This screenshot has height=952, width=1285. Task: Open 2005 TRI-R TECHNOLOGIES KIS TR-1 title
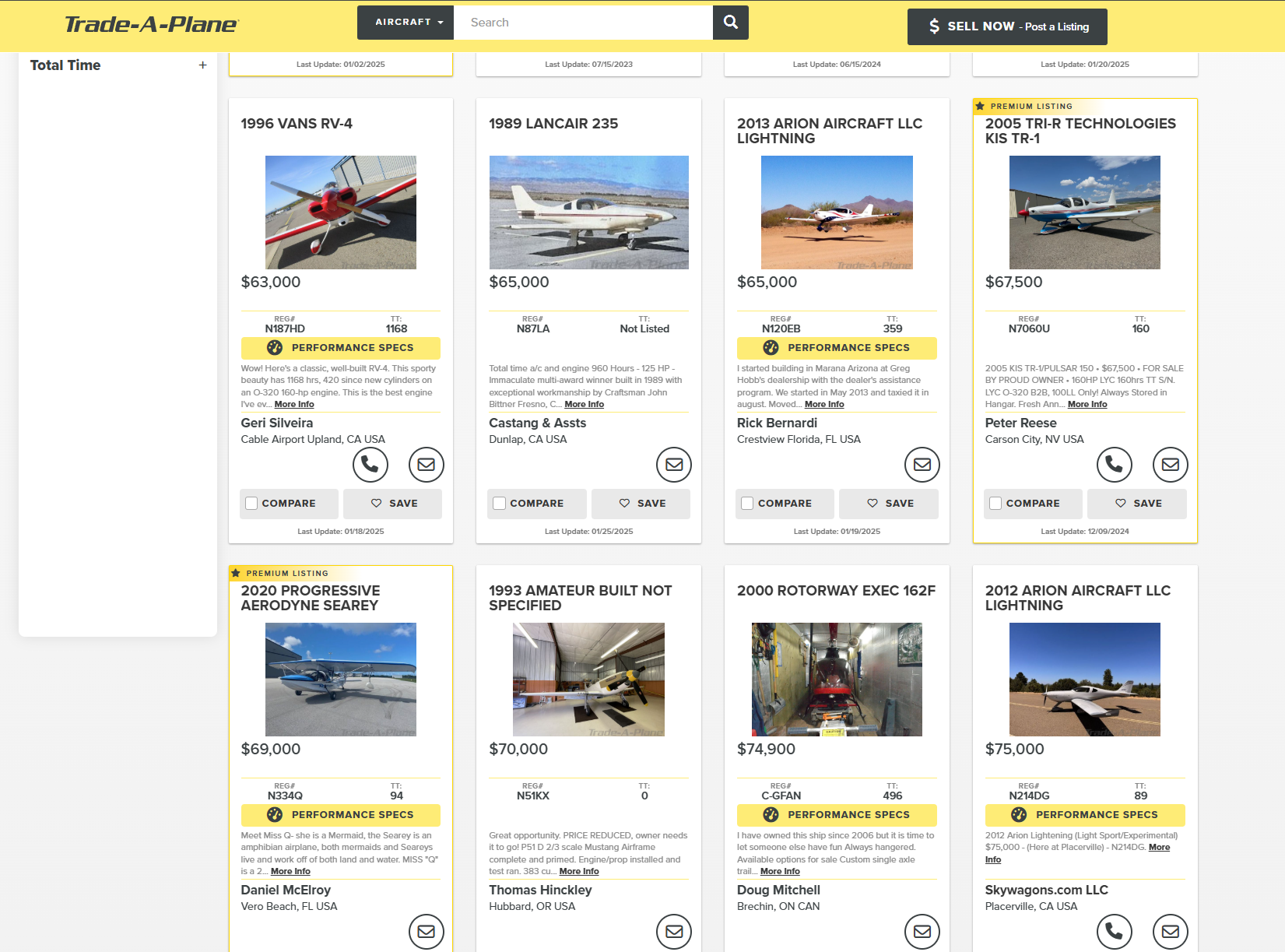1080,131
